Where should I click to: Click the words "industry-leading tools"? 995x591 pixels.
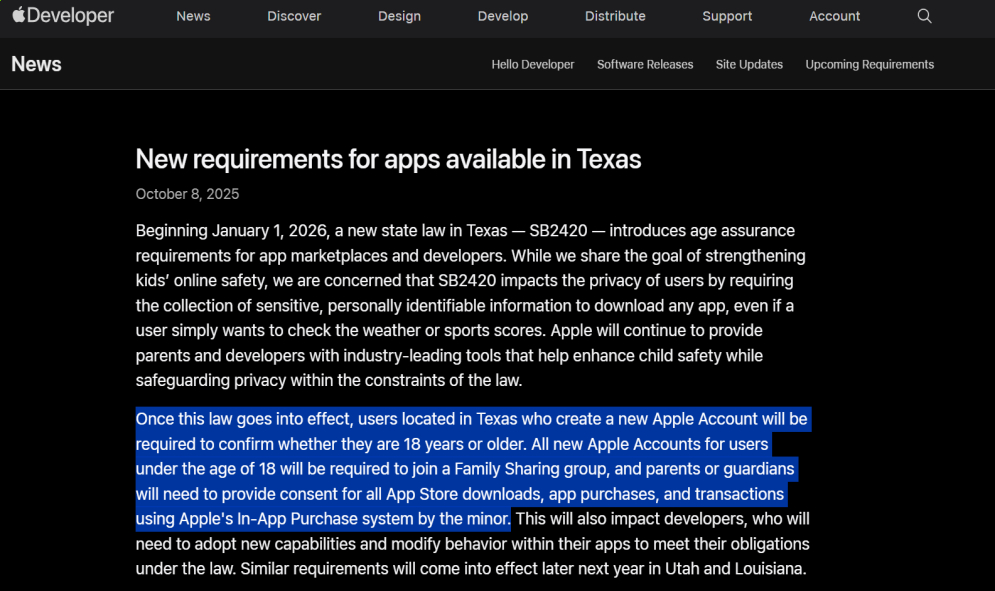(421, 355)
